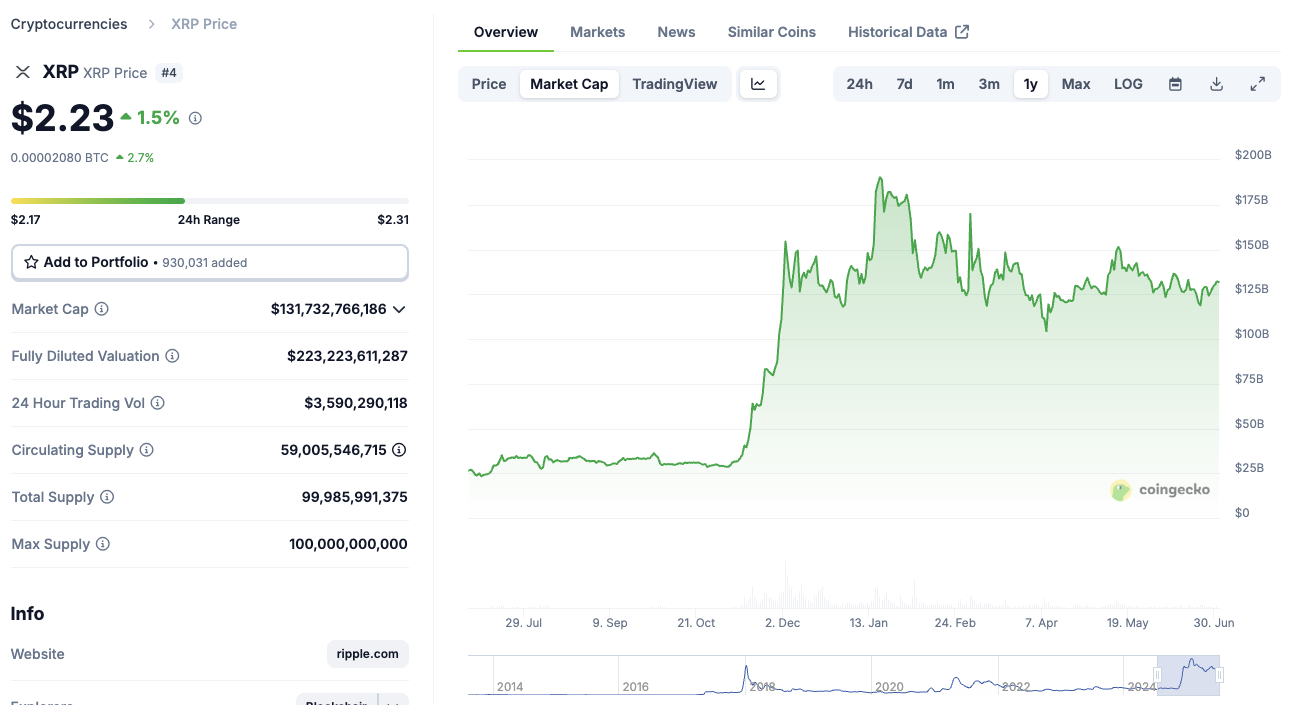Open the calendar date range picker icon
Viewport: 1296px width, 705px height.
pos(1176,84)
